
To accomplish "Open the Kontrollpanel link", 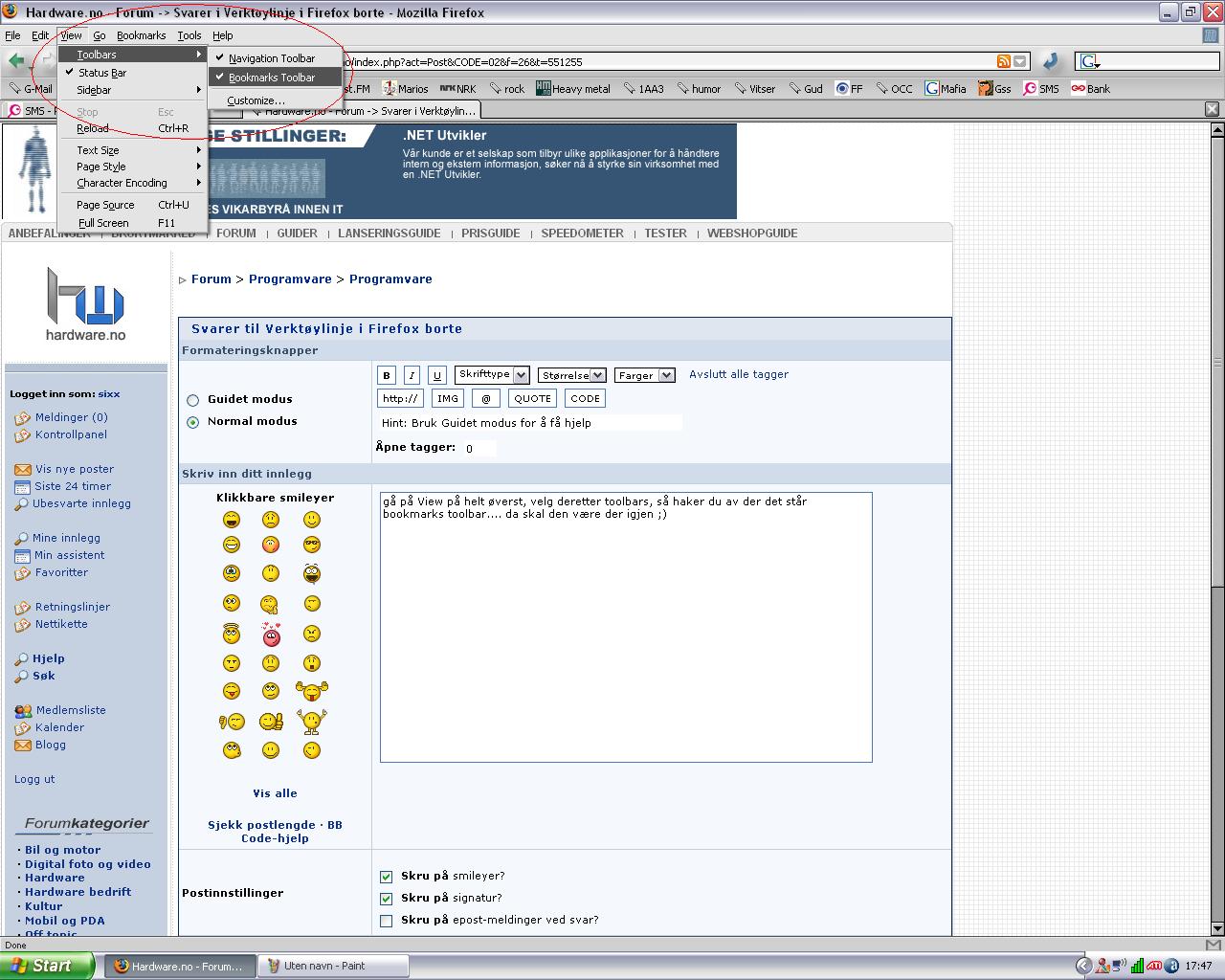I will tap(71, 434).
